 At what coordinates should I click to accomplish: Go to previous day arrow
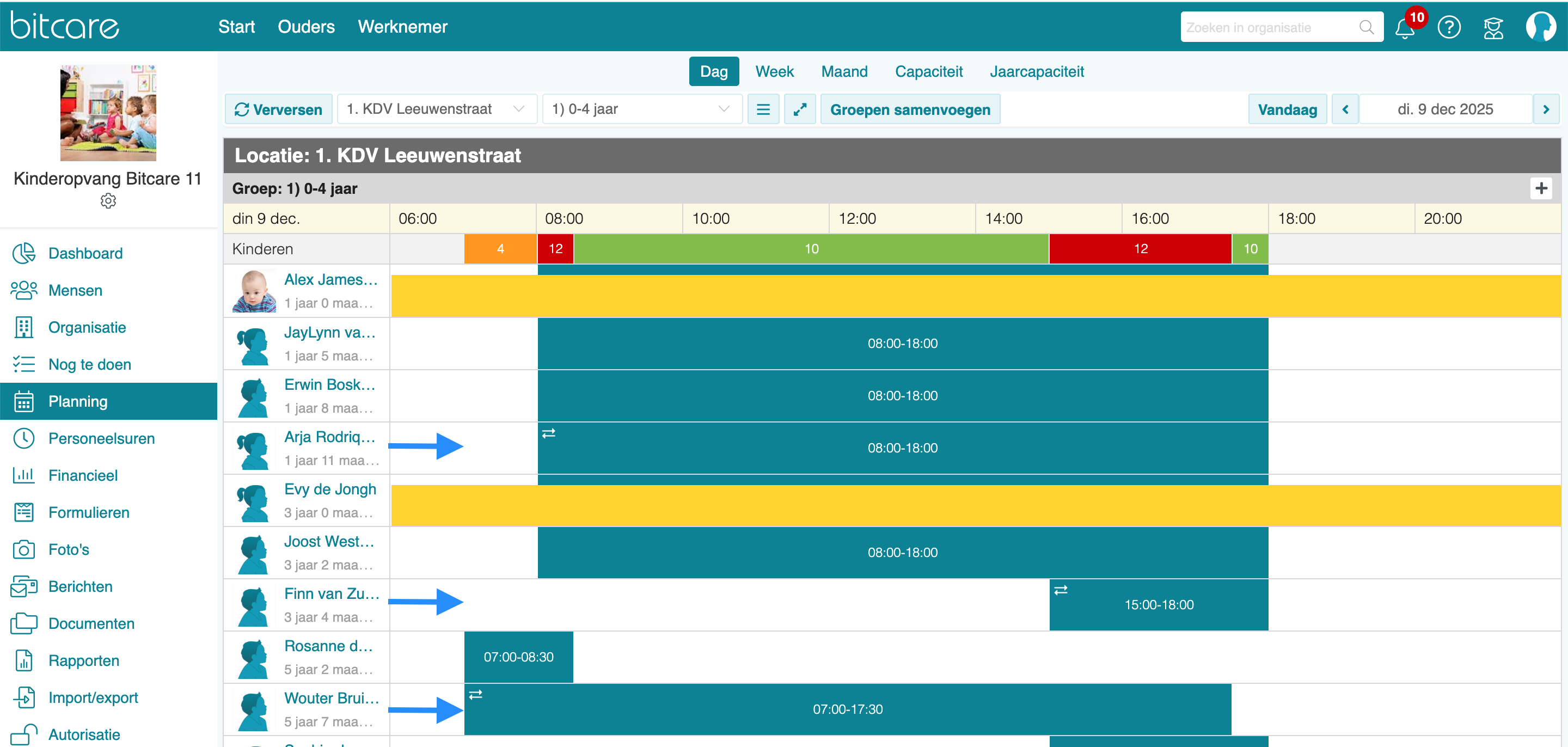tap(1345, 109)
